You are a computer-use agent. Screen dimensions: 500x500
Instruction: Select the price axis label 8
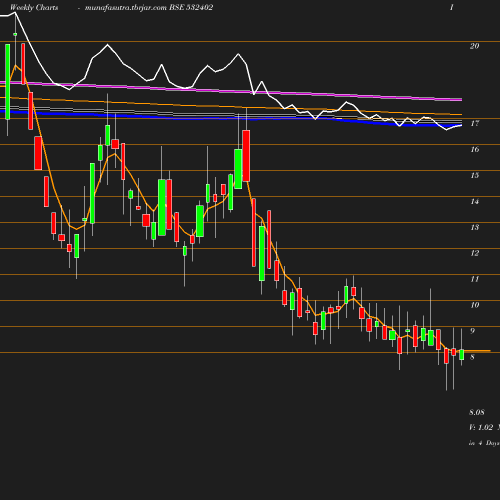coord(472,357)
